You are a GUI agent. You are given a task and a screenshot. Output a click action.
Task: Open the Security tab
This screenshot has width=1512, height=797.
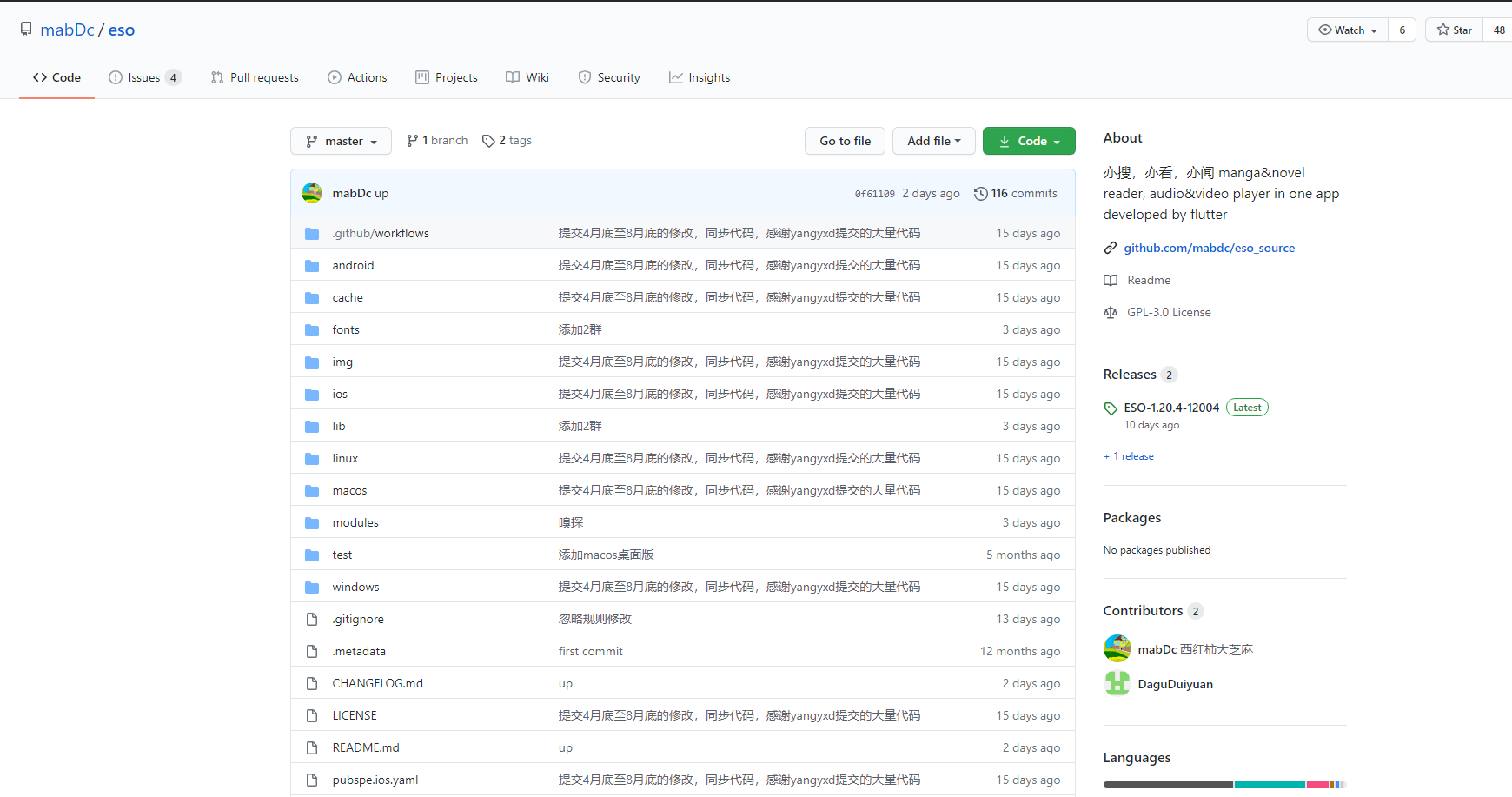tap(609, 77)
